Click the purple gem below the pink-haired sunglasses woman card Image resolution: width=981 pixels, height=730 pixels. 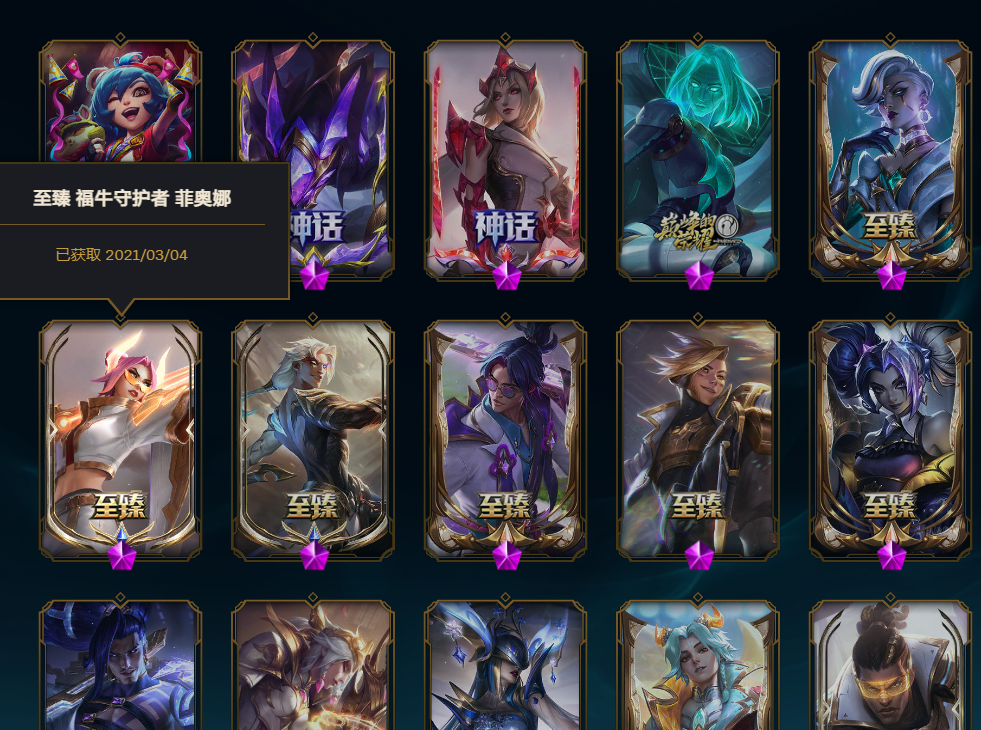click(x=121, y=555)
